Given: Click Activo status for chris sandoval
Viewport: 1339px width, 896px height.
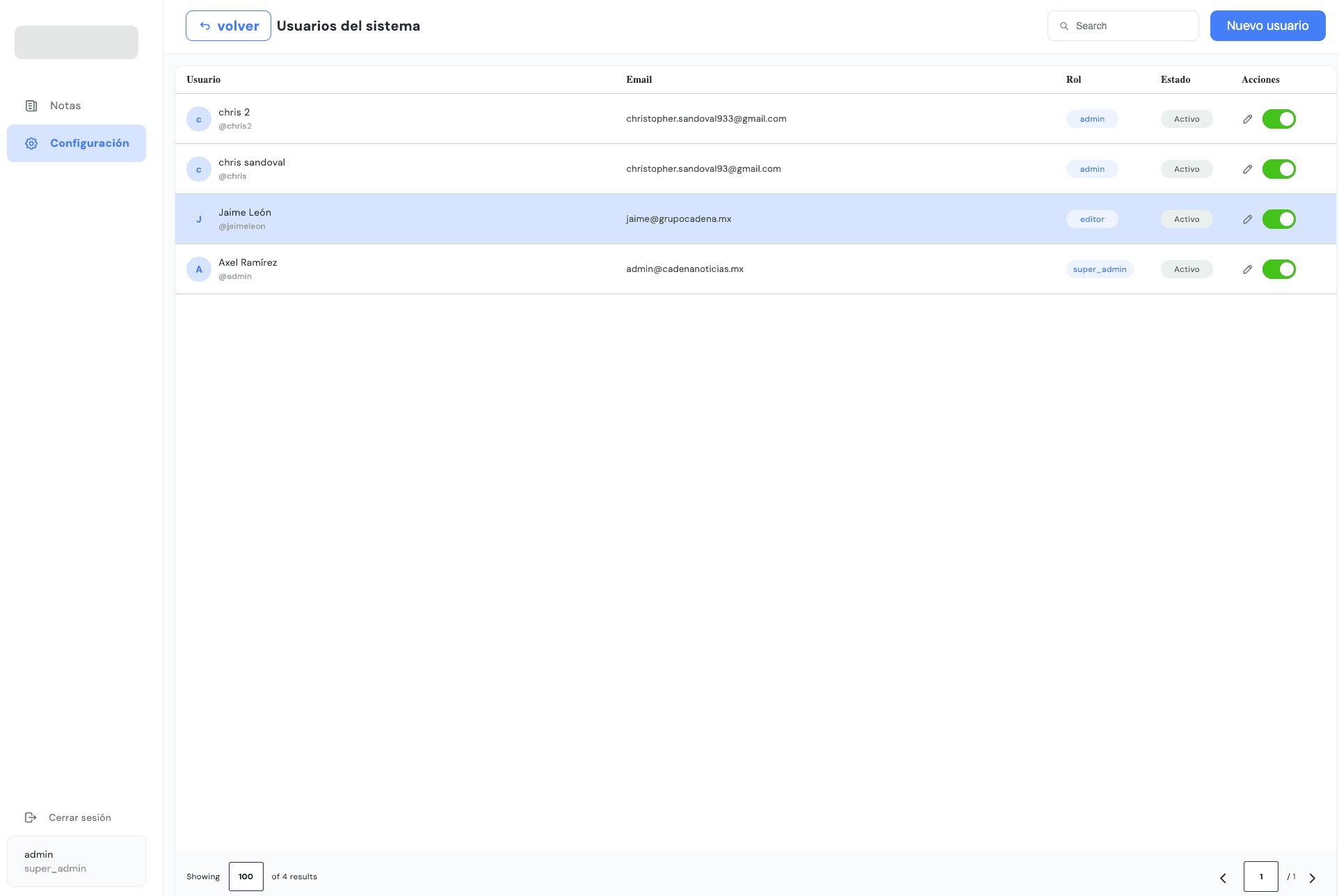Looking at the screenshot, I should point(1187,169).
